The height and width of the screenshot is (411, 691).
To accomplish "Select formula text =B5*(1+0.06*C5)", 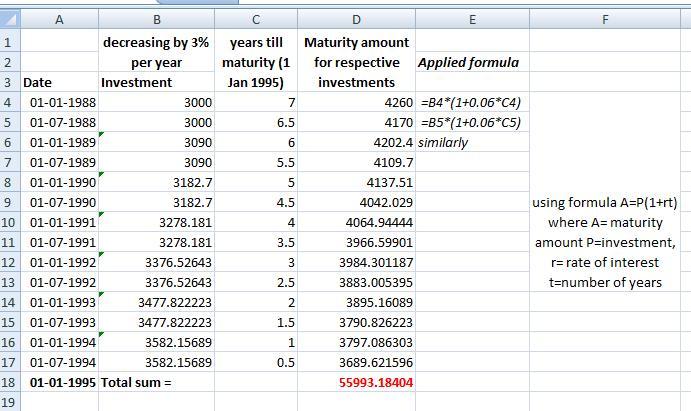I will click(471, 122).
